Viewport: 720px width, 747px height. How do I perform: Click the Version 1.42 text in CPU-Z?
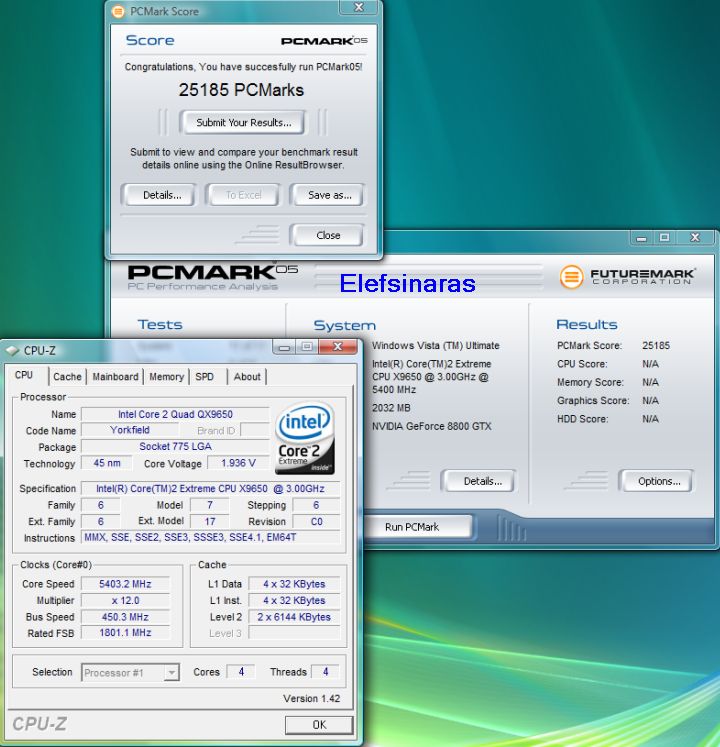(x=312, y=698)
